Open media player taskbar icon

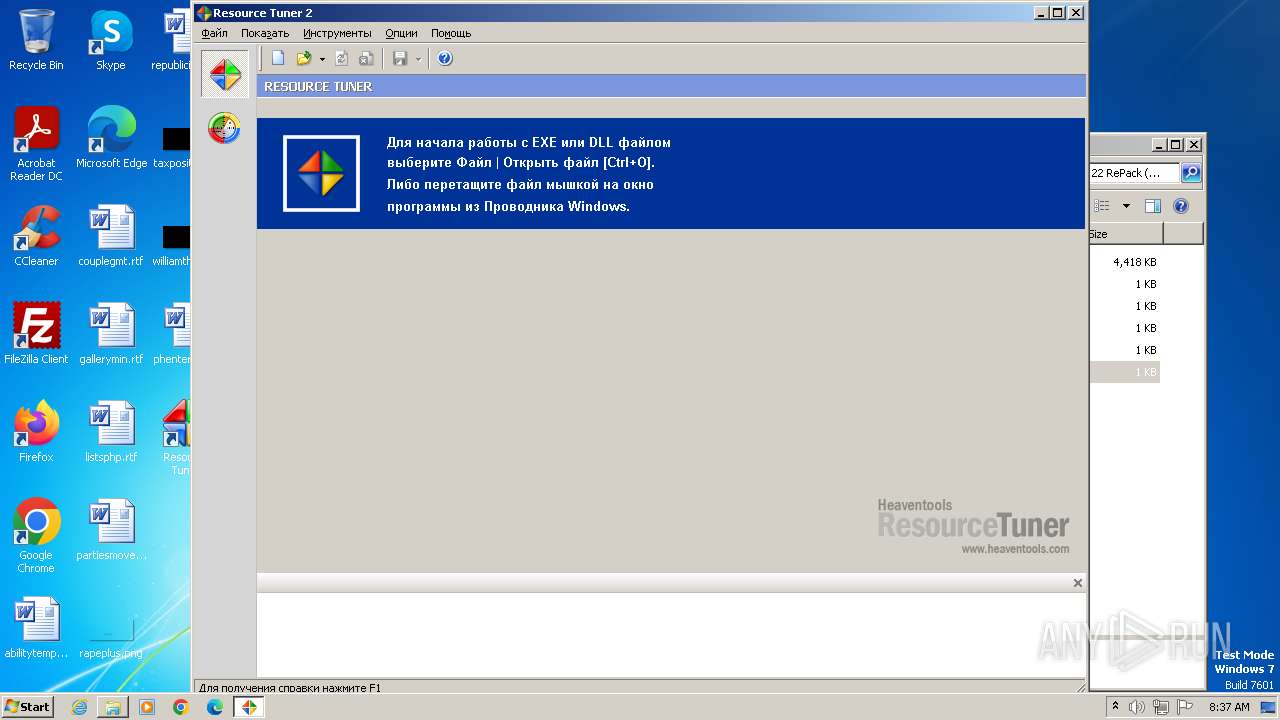click(x=147, y=707)
